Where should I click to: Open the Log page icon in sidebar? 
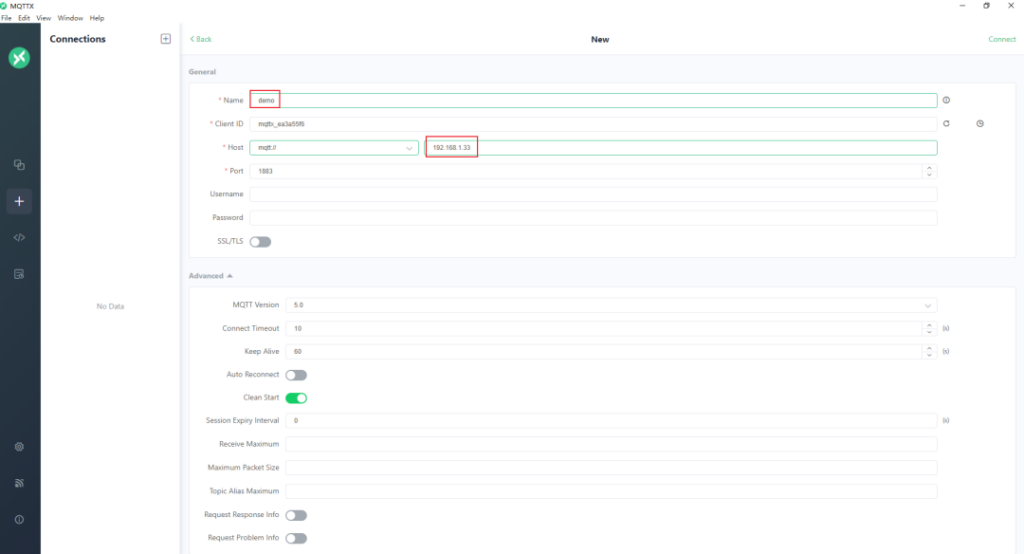(x=19, y=274)
